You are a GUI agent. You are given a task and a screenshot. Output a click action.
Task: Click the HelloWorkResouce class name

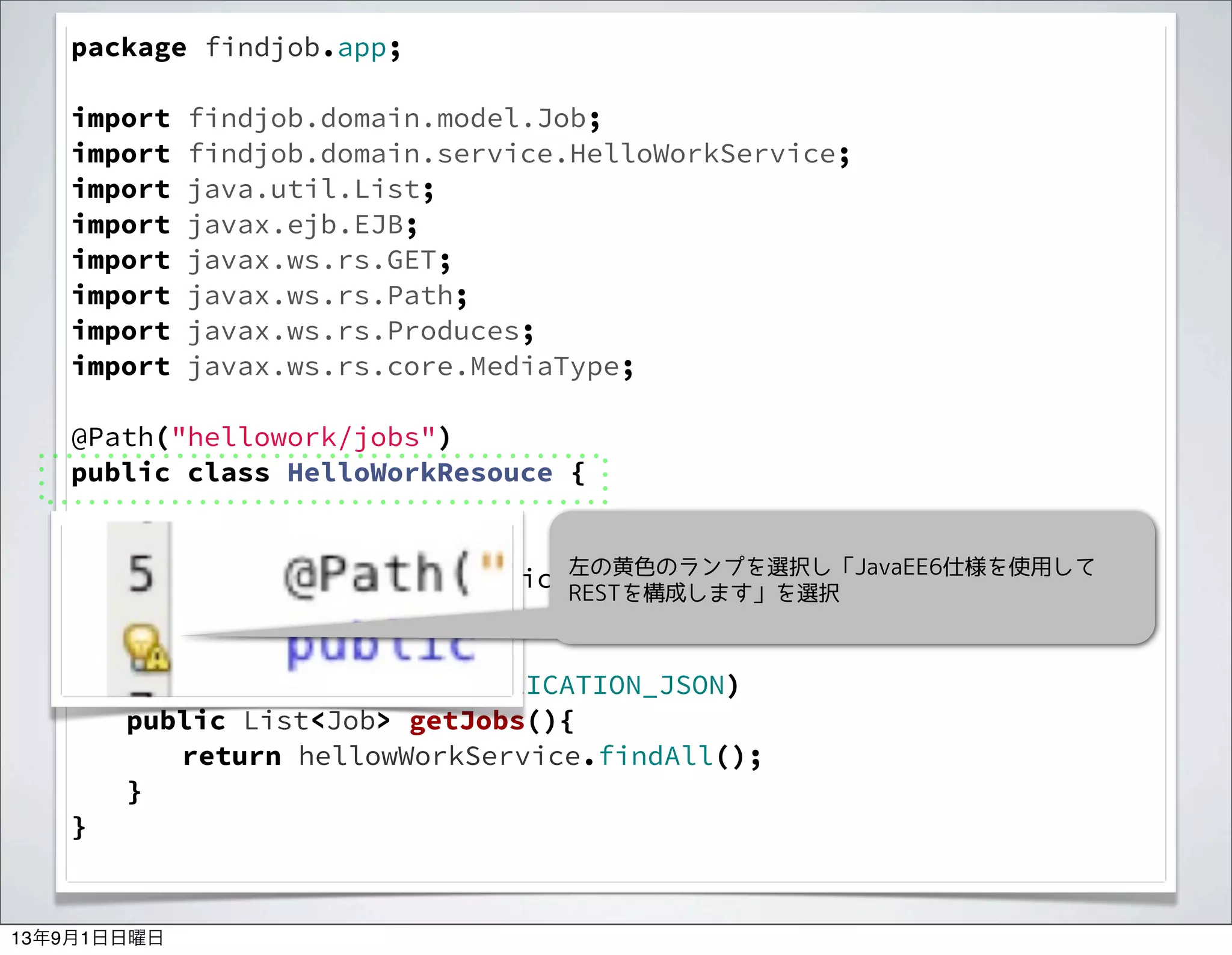[x=420, y=473]
